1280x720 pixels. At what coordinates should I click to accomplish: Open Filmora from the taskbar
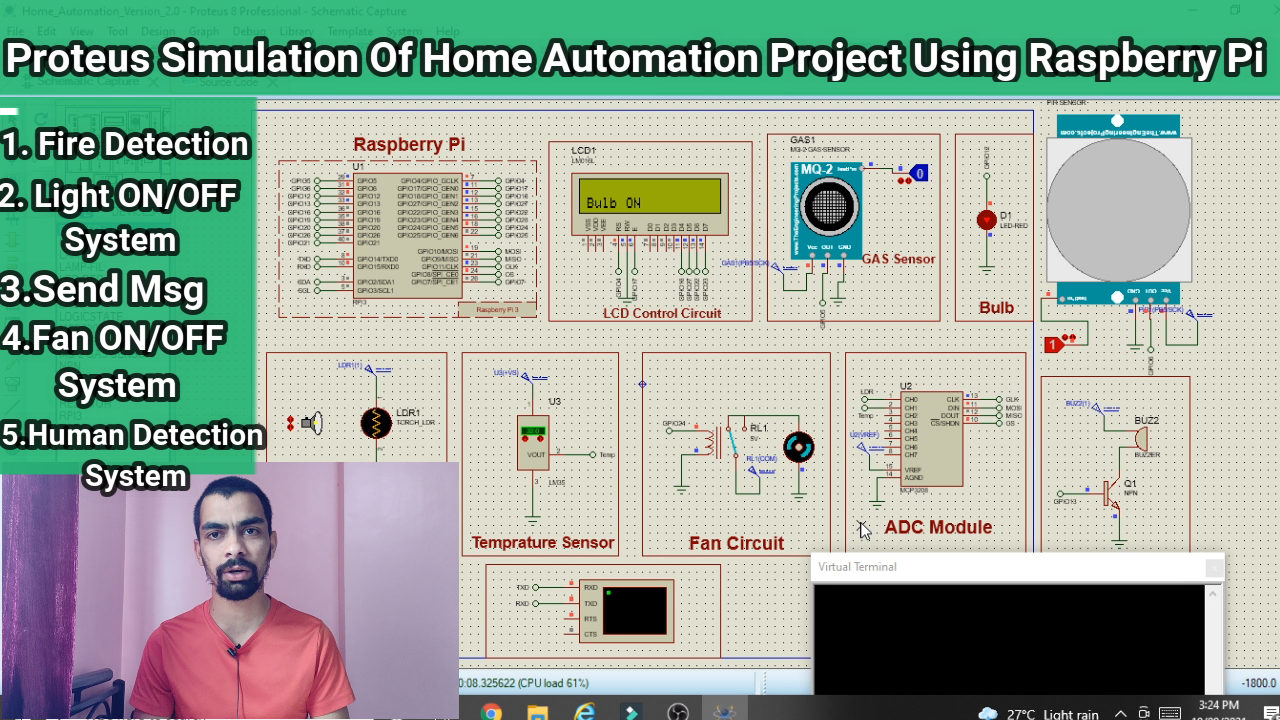coord(632,712)
